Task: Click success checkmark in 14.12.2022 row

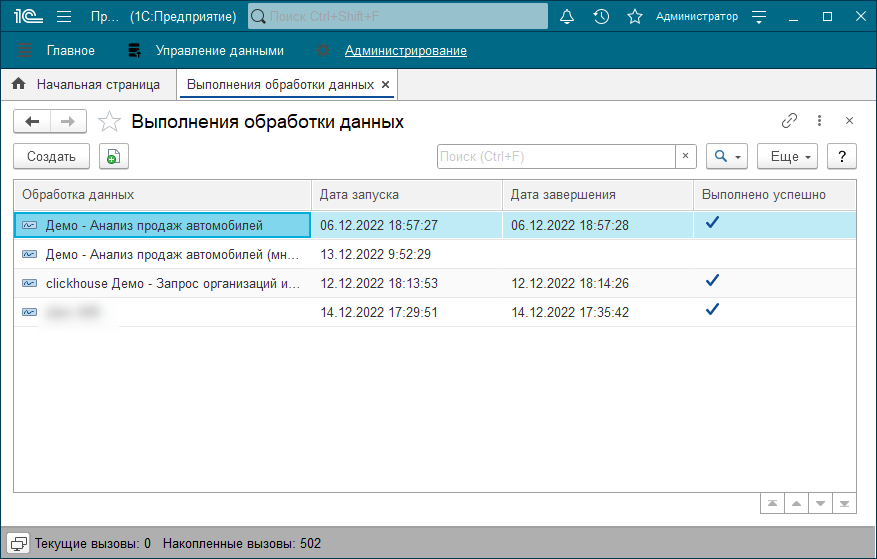Action: [712, 309]
